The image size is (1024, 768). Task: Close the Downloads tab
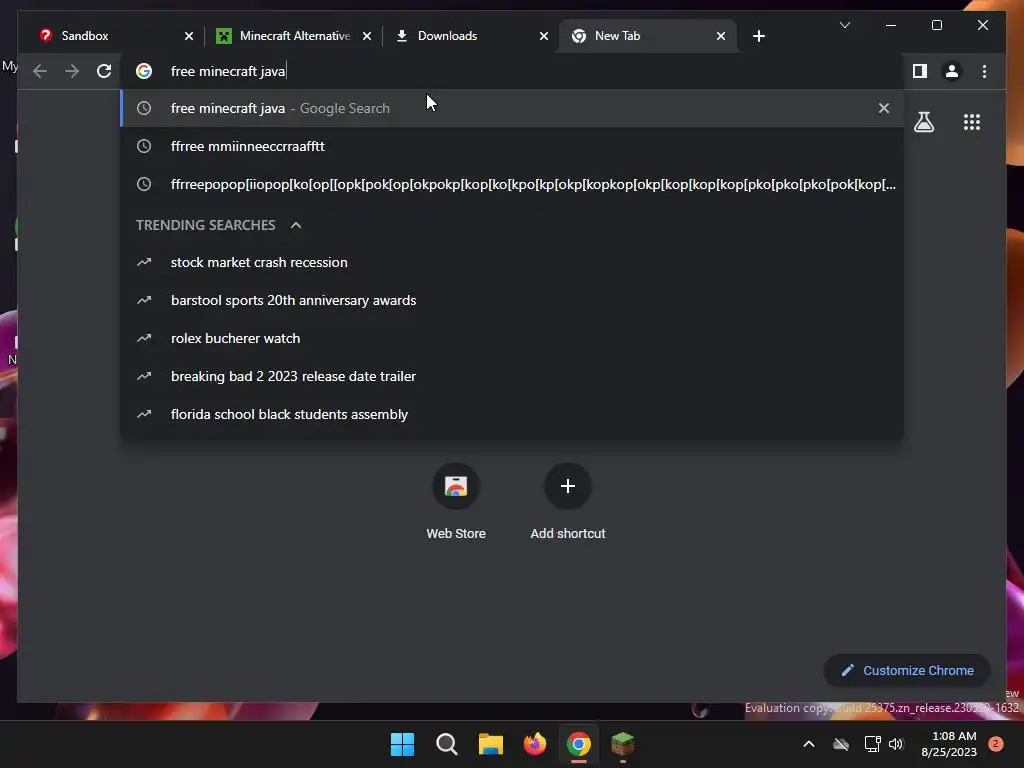543,36
